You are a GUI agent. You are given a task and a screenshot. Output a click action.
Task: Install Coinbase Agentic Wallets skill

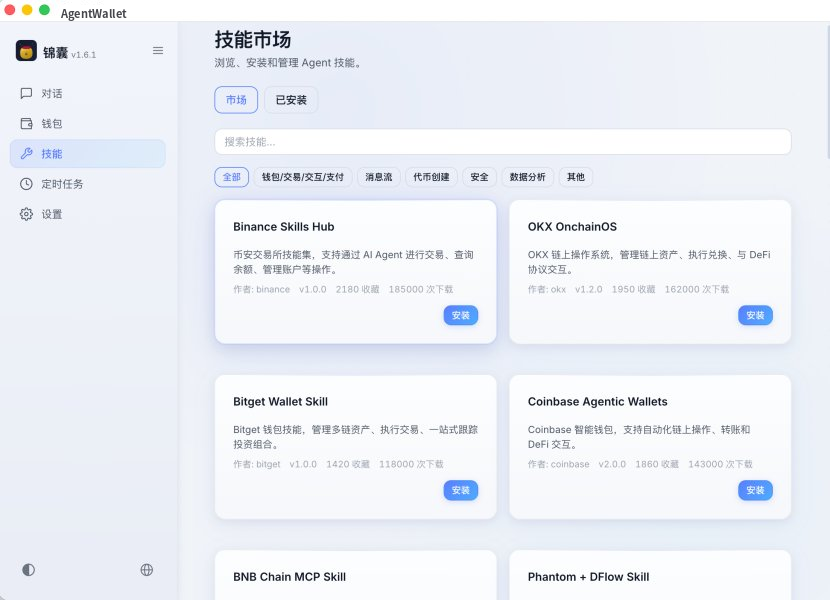[x=755, y=490]
